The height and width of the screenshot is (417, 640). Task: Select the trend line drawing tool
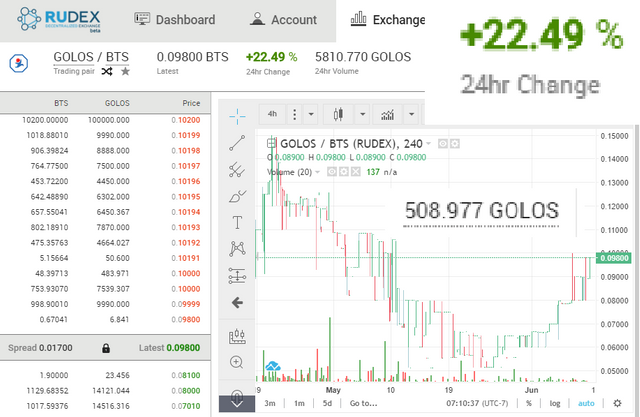click(x=237, y=143)
